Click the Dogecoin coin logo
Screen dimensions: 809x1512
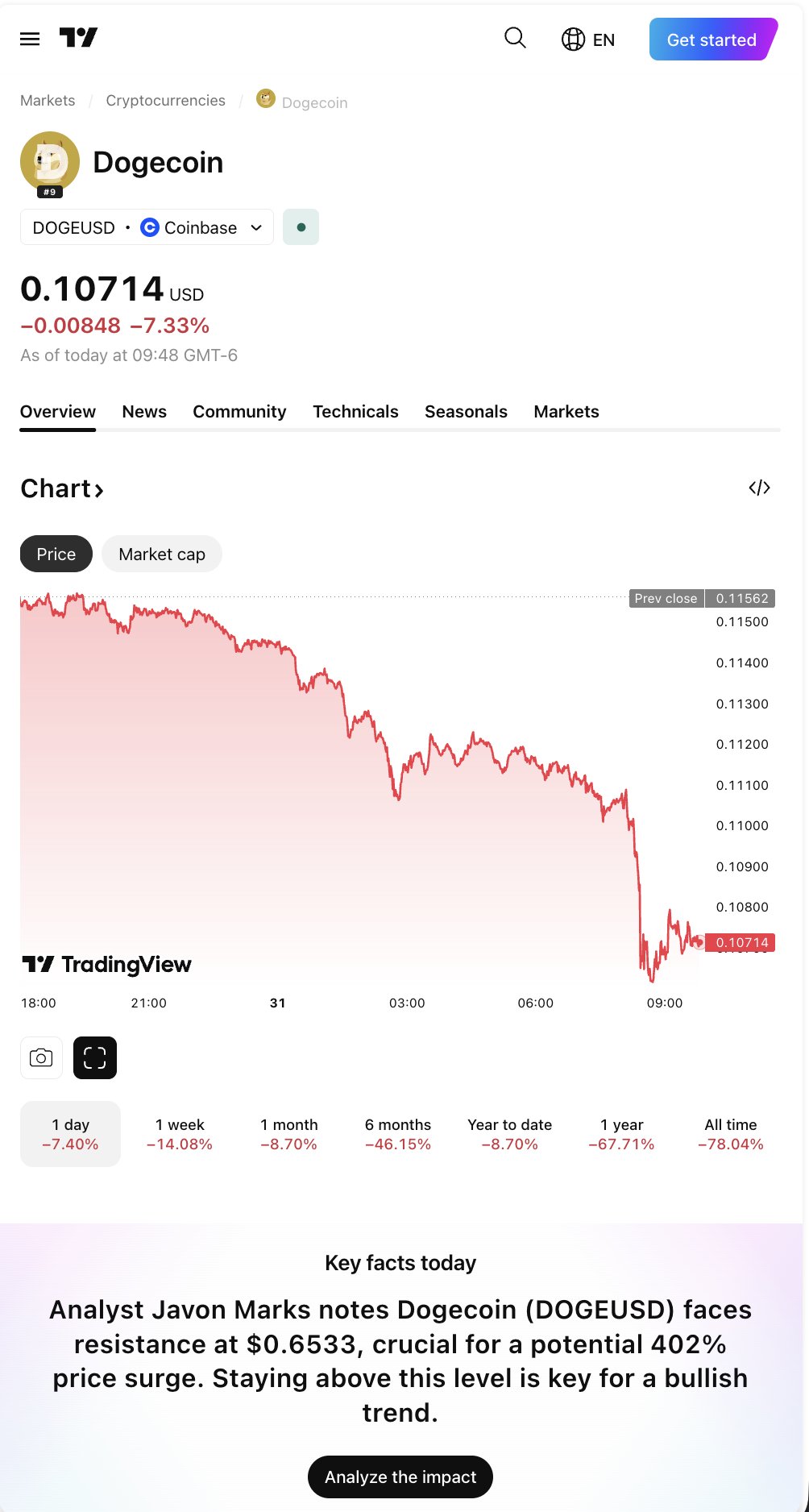50,161
